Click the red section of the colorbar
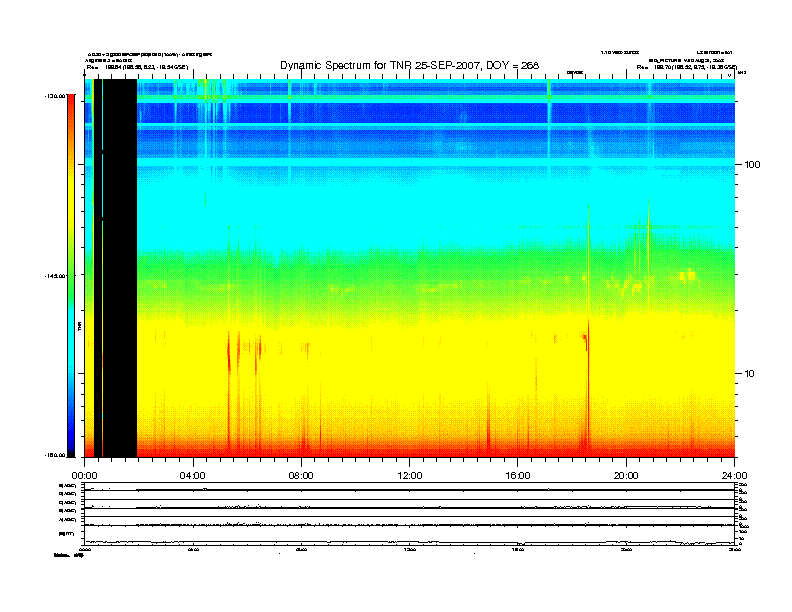This screenshot has height=612, width=792. click(x=71, y=109)
